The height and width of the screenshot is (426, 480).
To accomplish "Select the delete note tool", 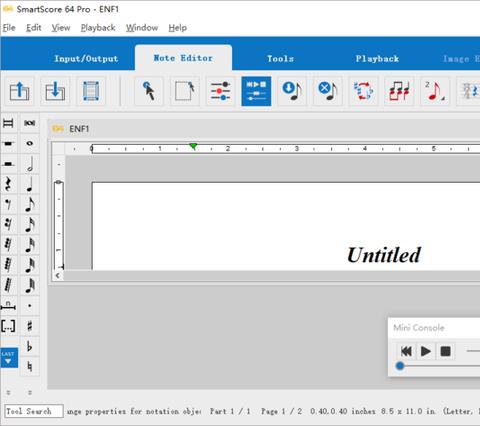I will (x=328, y=91).
